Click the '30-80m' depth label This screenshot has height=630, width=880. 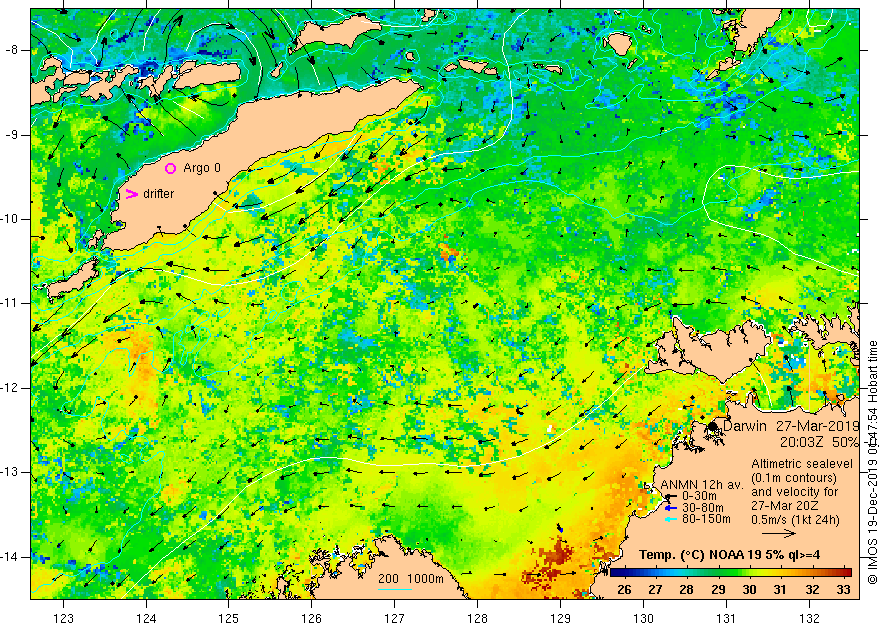click(x=702, y=508)
